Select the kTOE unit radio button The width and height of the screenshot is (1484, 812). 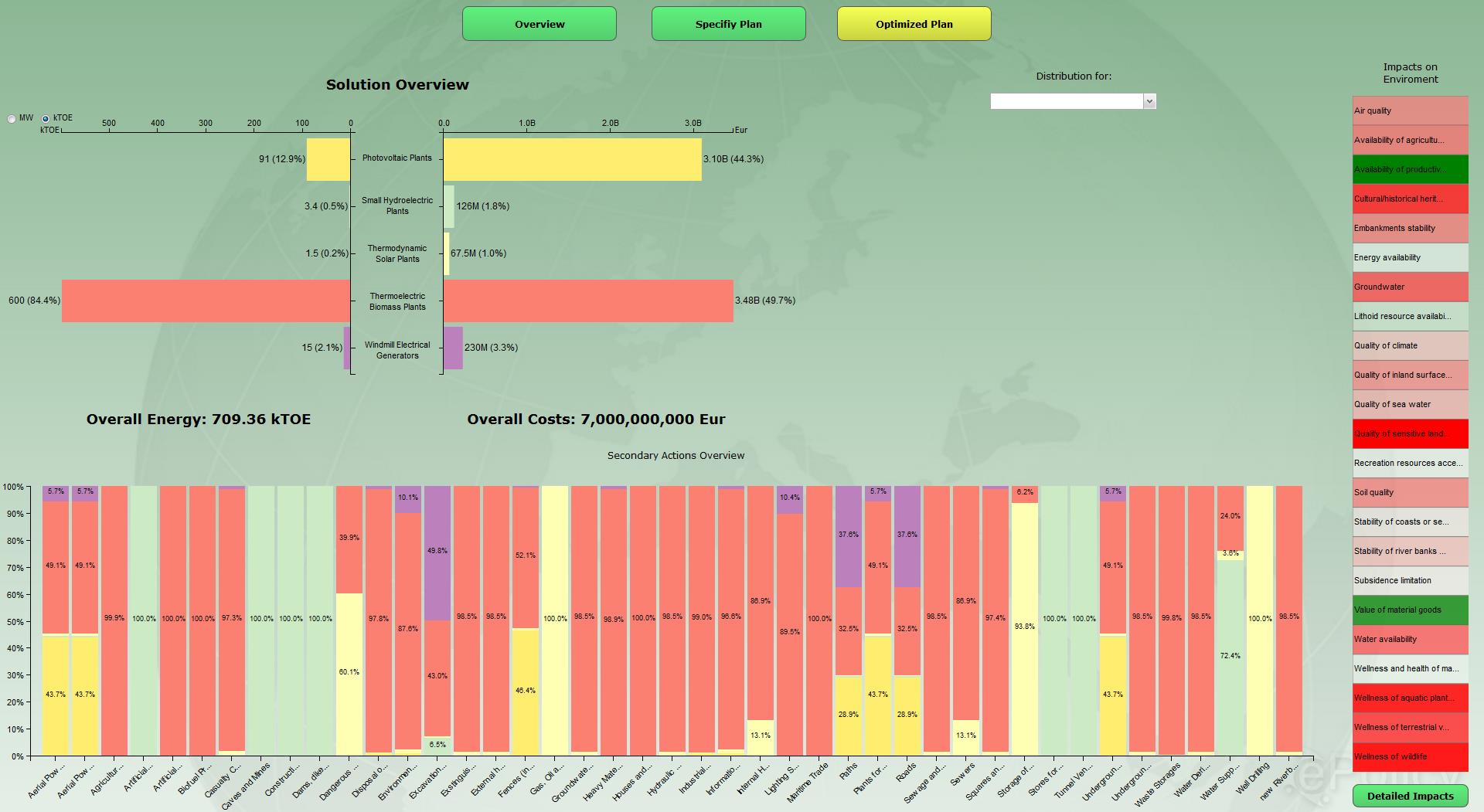[46, 119]
